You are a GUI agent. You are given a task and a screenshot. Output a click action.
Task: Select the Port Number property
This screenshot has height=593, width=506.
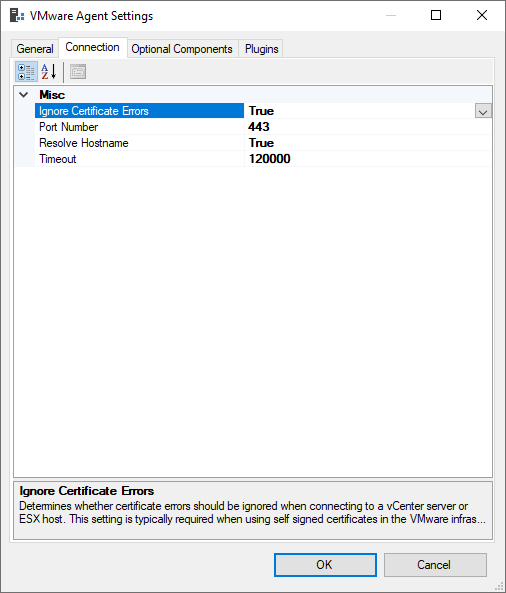pos(140,127)
